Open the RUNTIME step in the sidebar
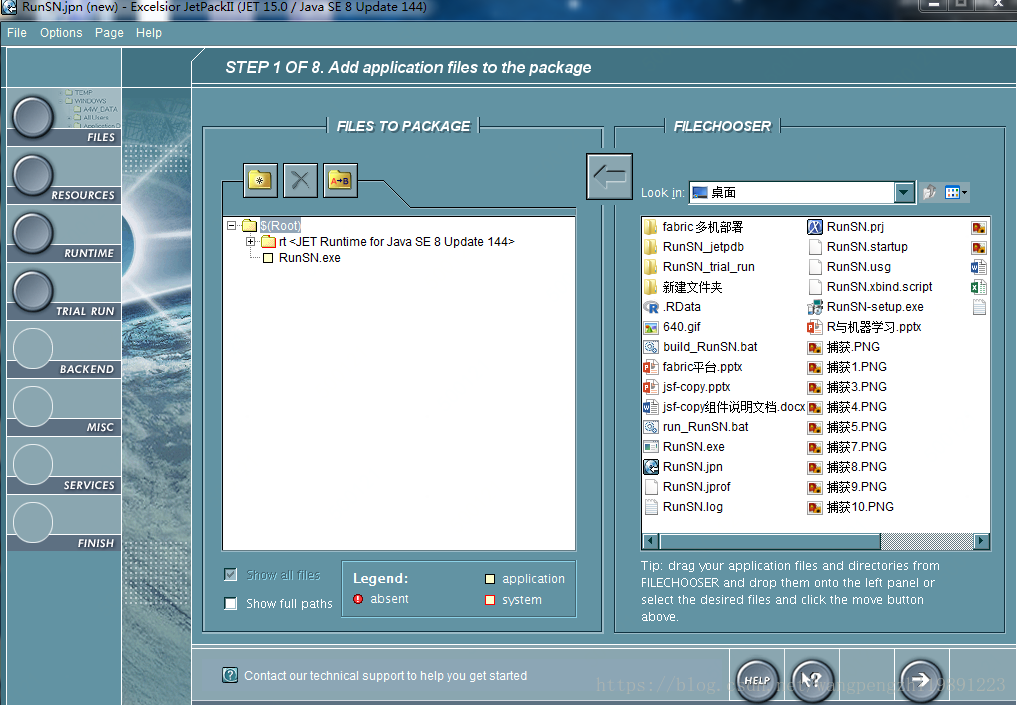 click(x=33, y=233)
